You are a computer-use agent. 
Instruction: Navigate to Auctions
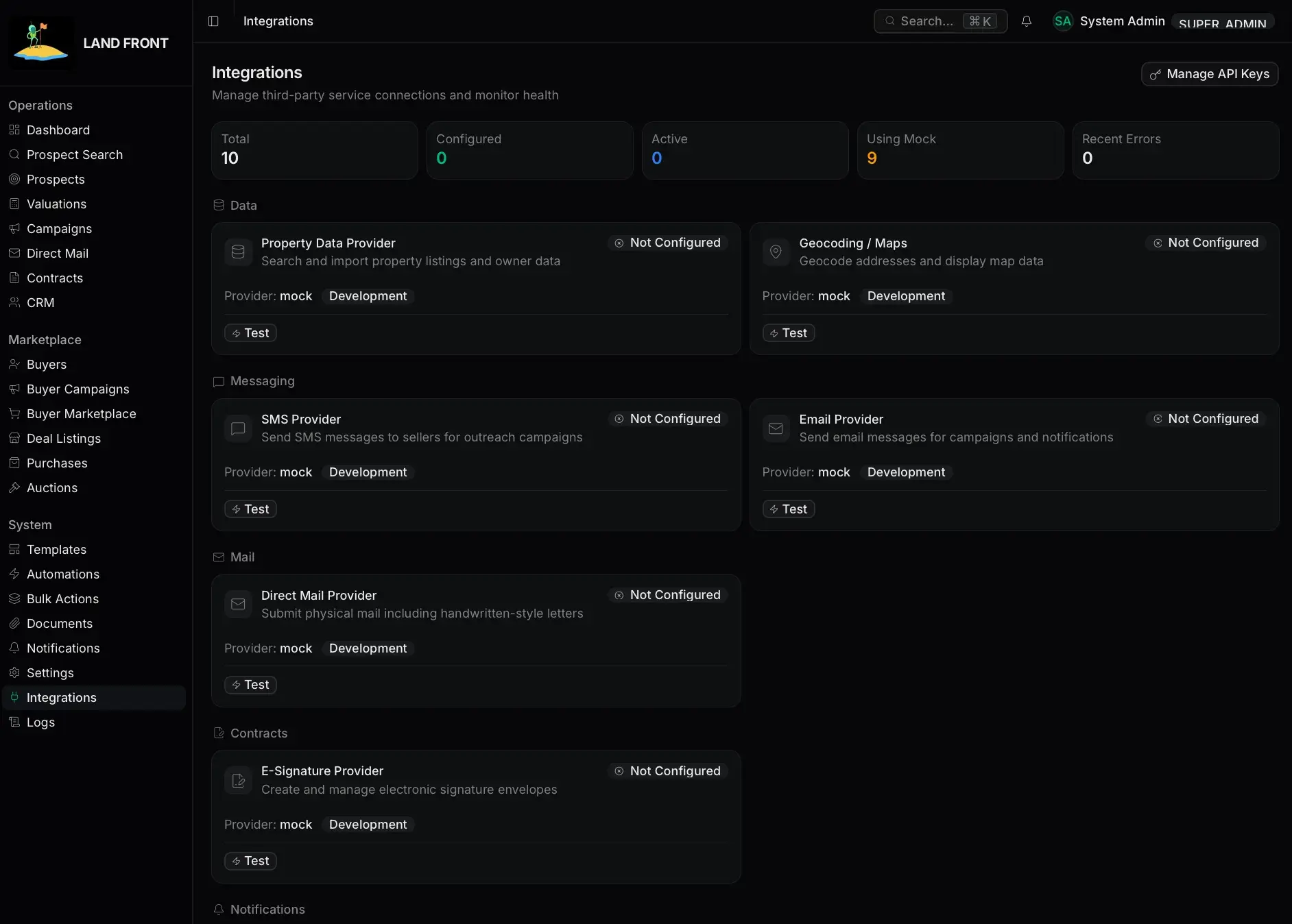pyautogui.click(x=94, y=488)
